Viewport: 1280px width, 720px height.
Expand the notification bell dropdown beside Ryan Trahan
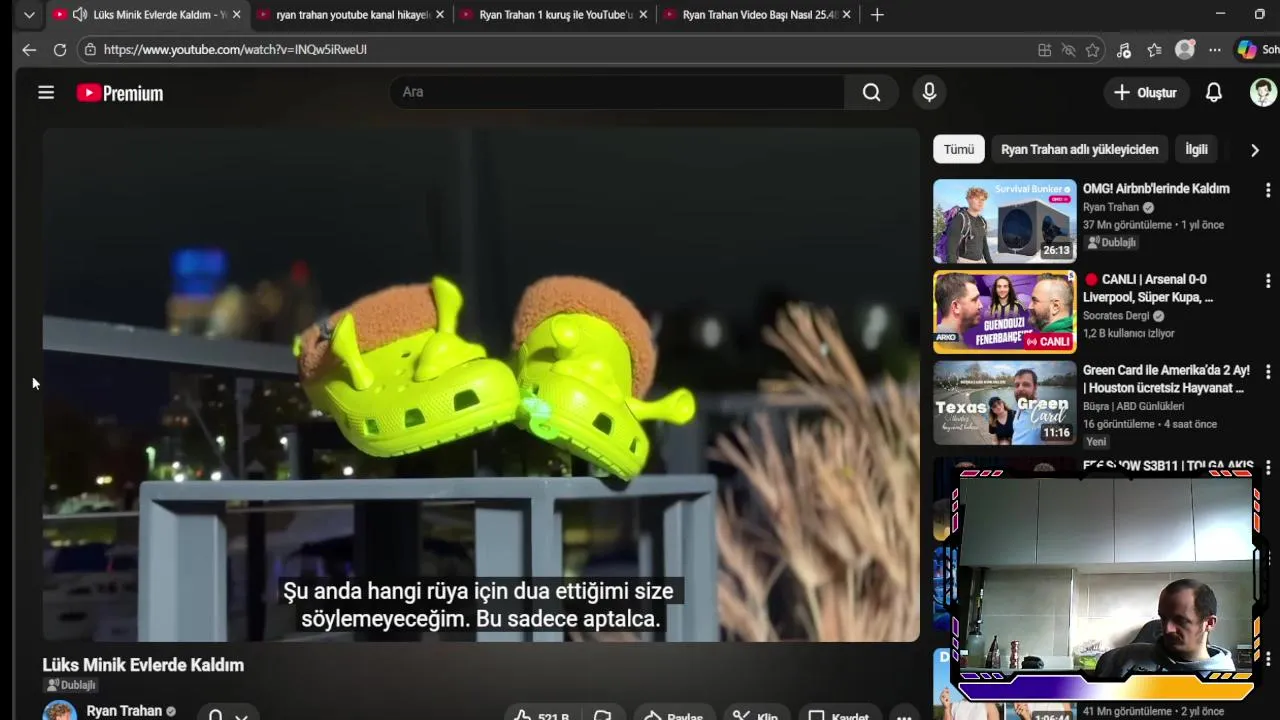pyautogui.click(x=241, y=716)
